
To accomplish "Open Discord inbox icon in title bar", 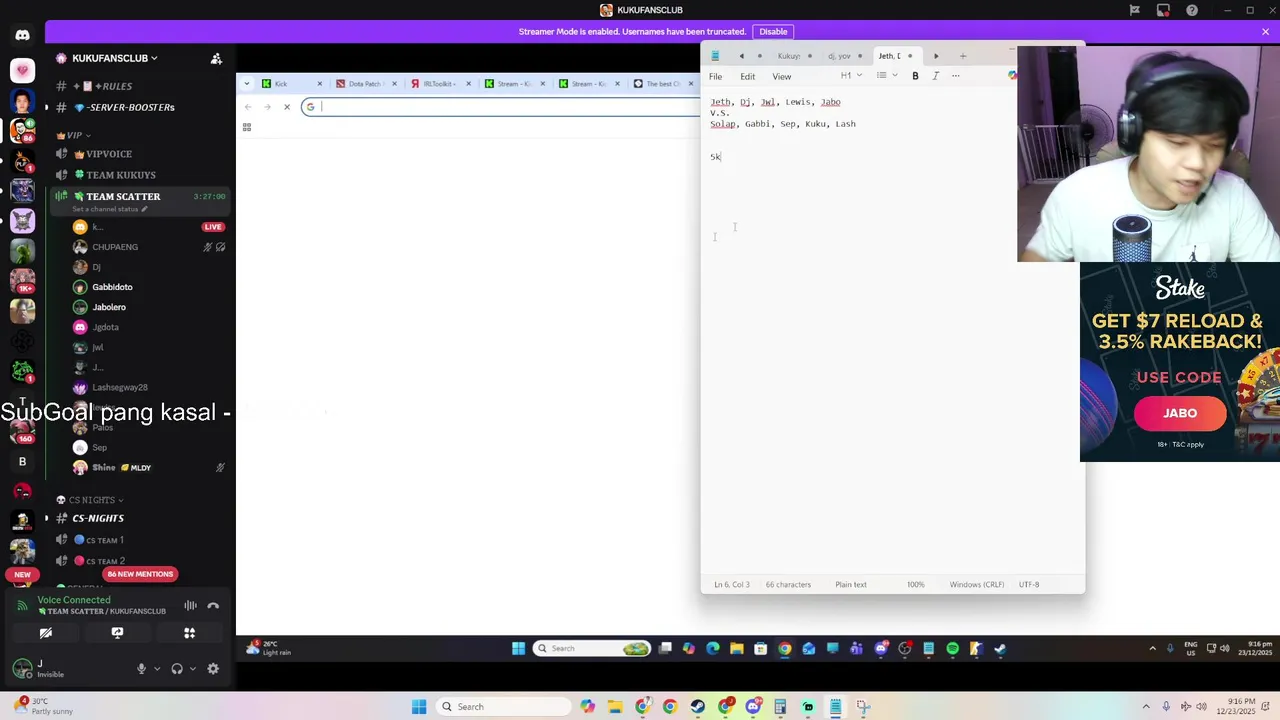I will pos(1163,10).
